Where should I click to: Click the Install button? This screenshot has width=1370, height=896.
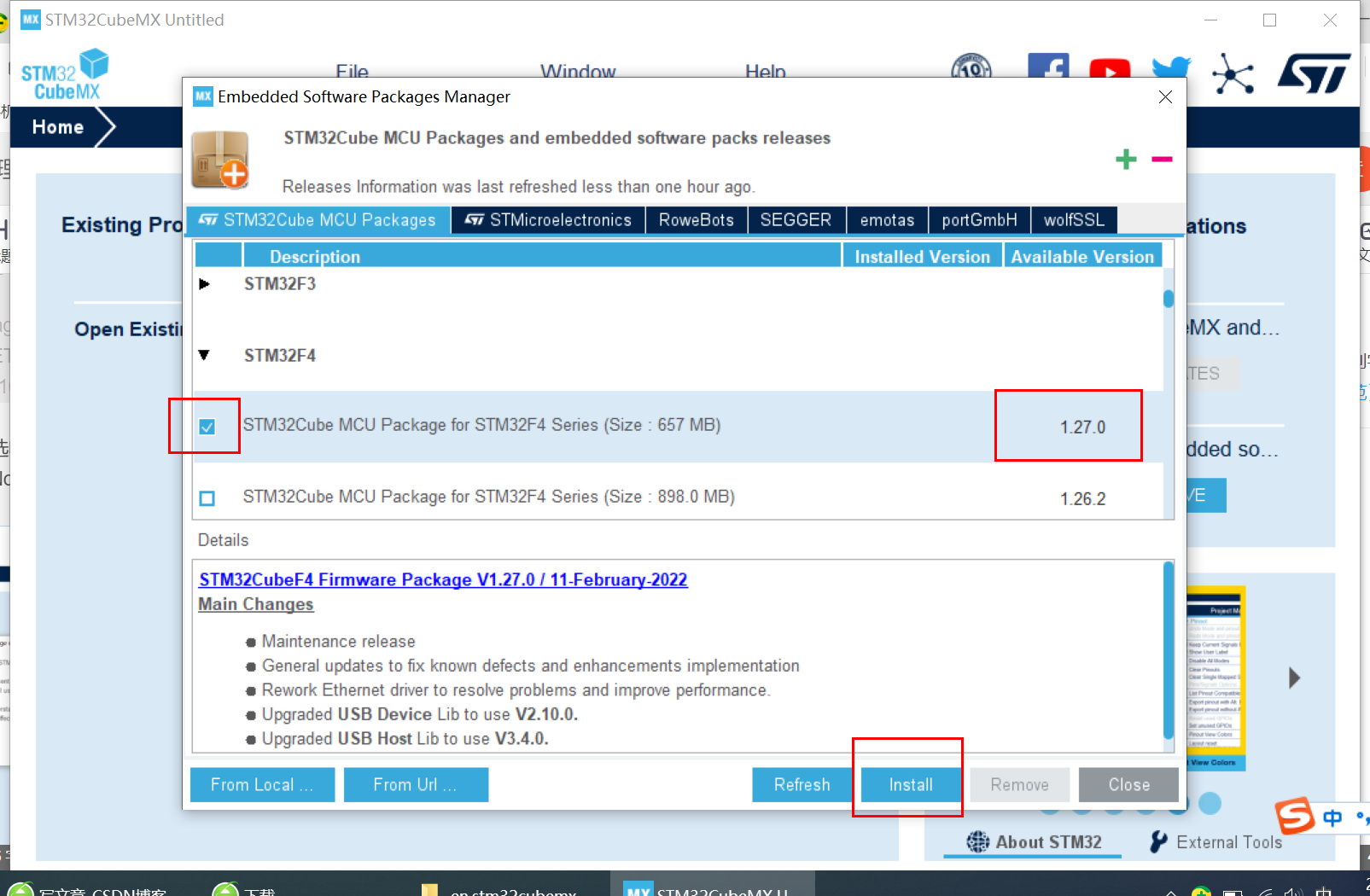pos(911,785)
